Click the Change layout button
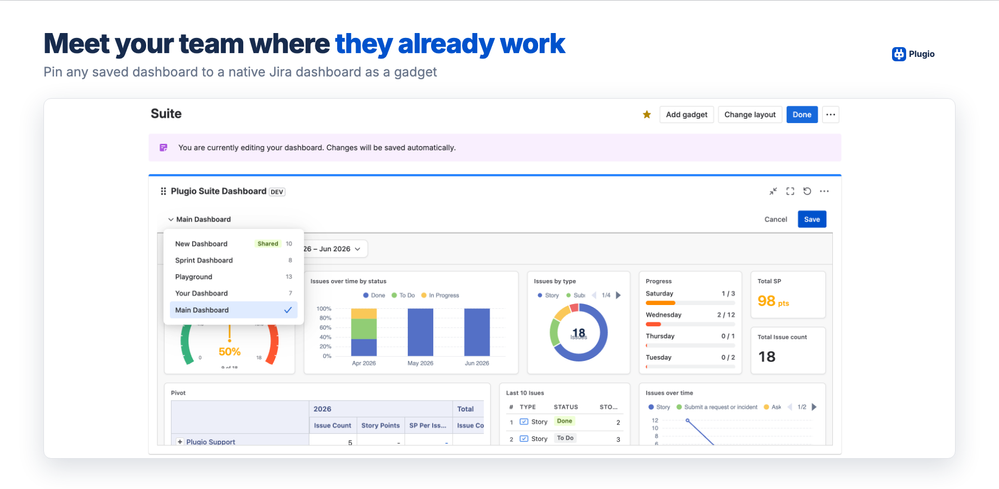Image resolution: width=999 pixels, height=489 pixels. click(x=750, y=115)
